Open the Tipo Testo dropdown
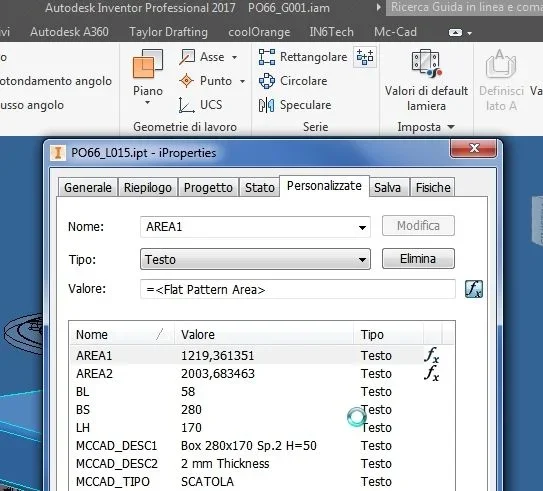This screenshot has width=543, height=491. 362,259
